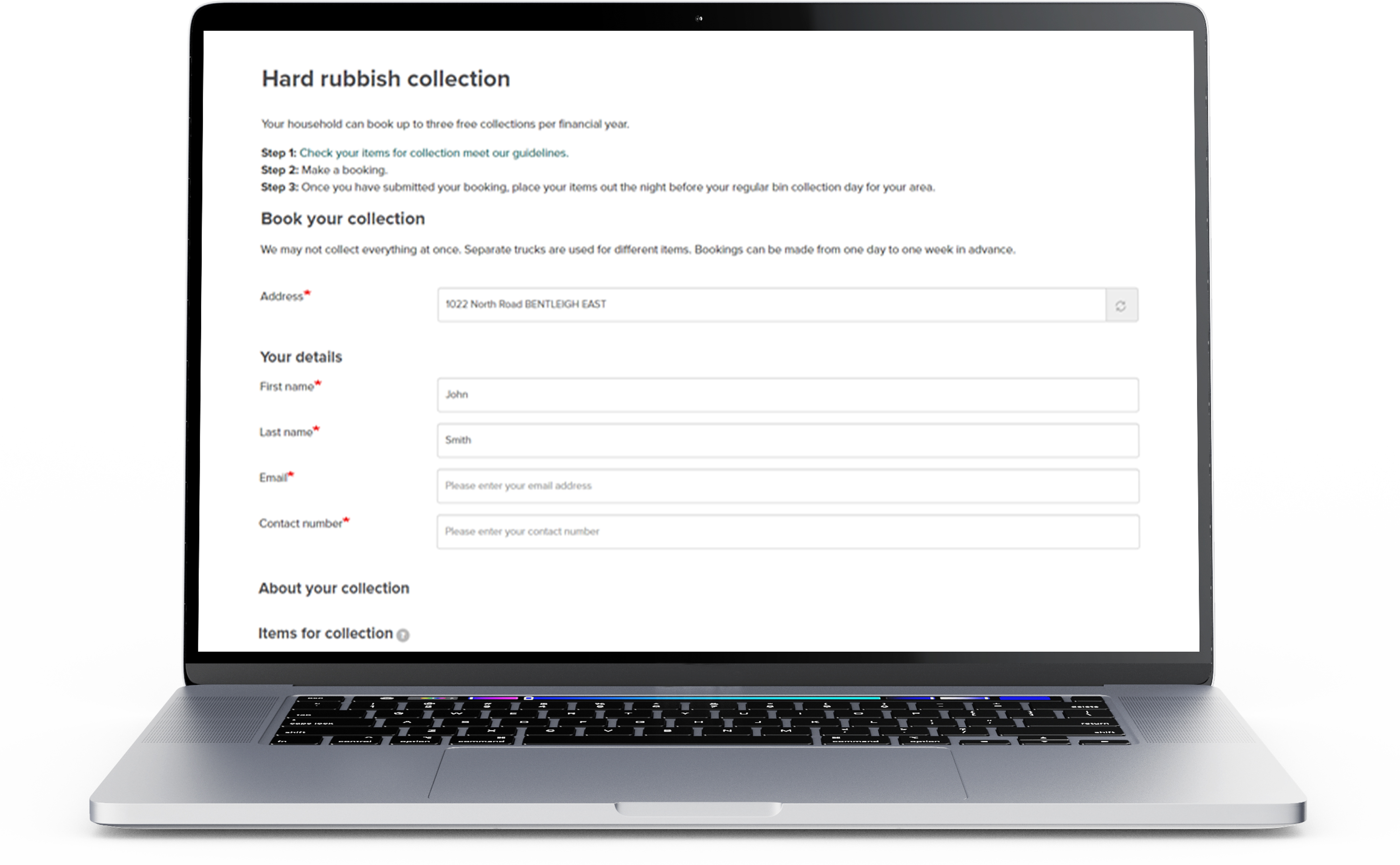The width and height of the screenshot is (1400, 865).
Task: Click the First name field containing John
Action: [x=788, y=395]
